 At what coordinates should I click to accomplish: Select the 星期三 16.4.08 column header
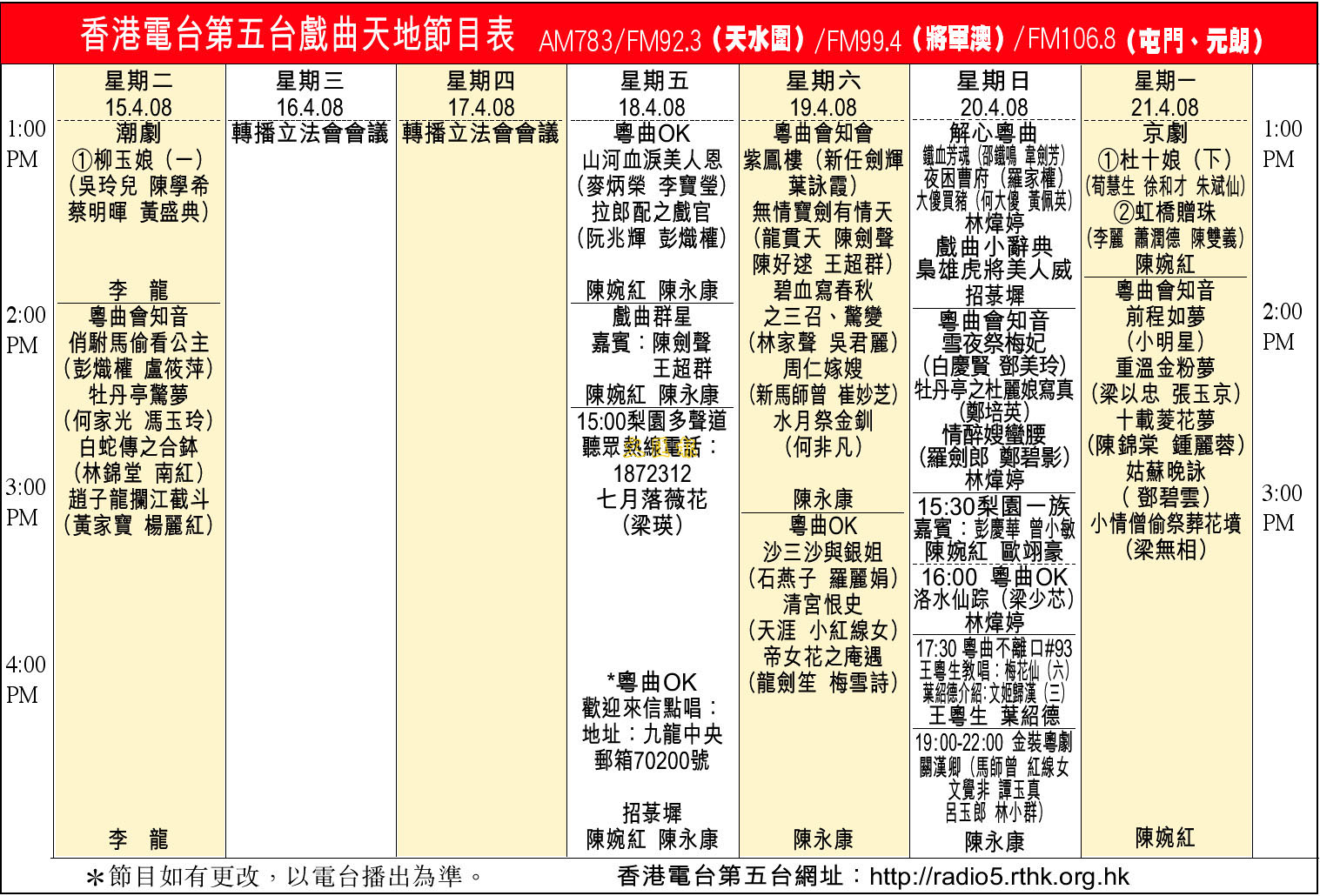[x=310, y=94]
